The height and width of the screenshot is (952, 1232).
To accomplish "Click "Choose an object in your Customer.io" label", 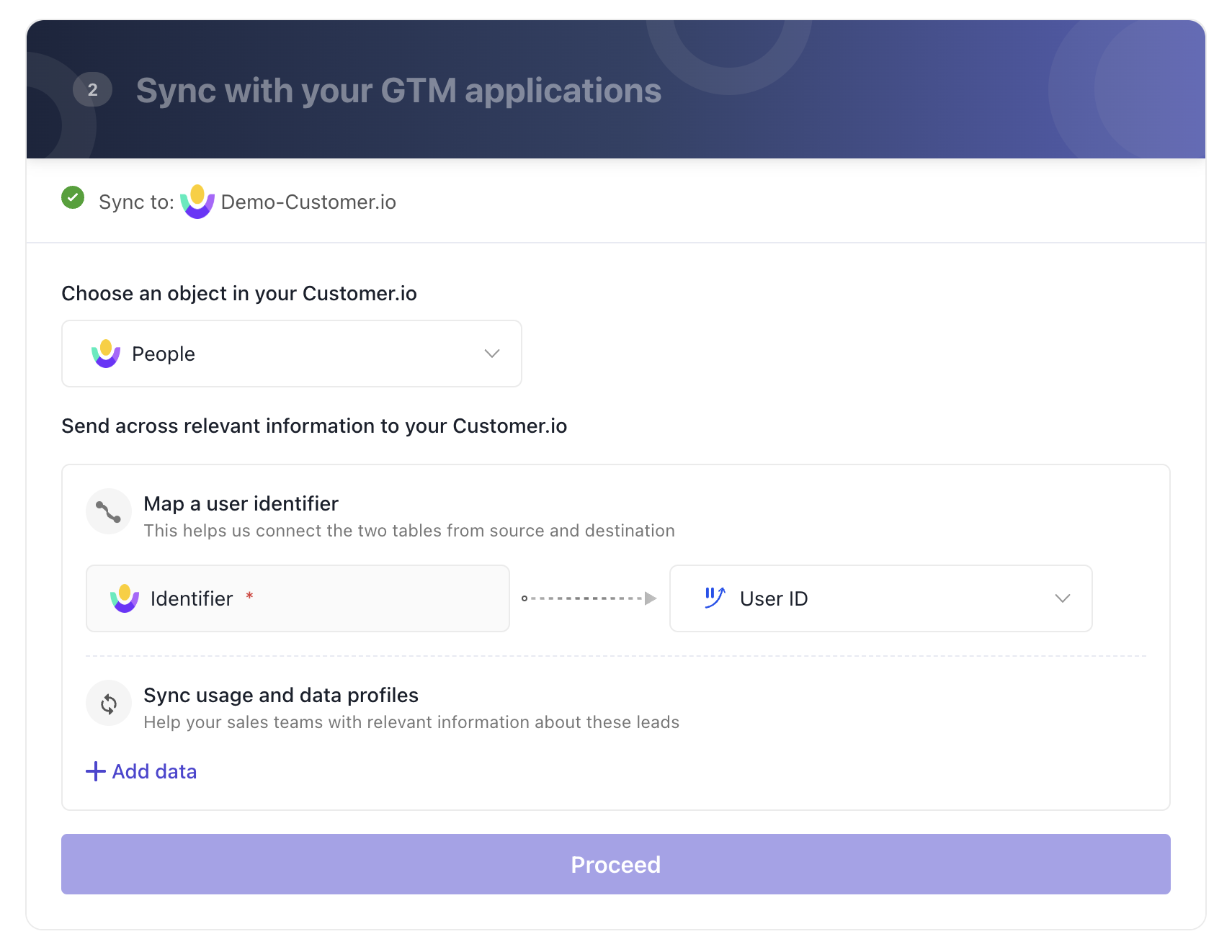I will click(x=239, y=294).
